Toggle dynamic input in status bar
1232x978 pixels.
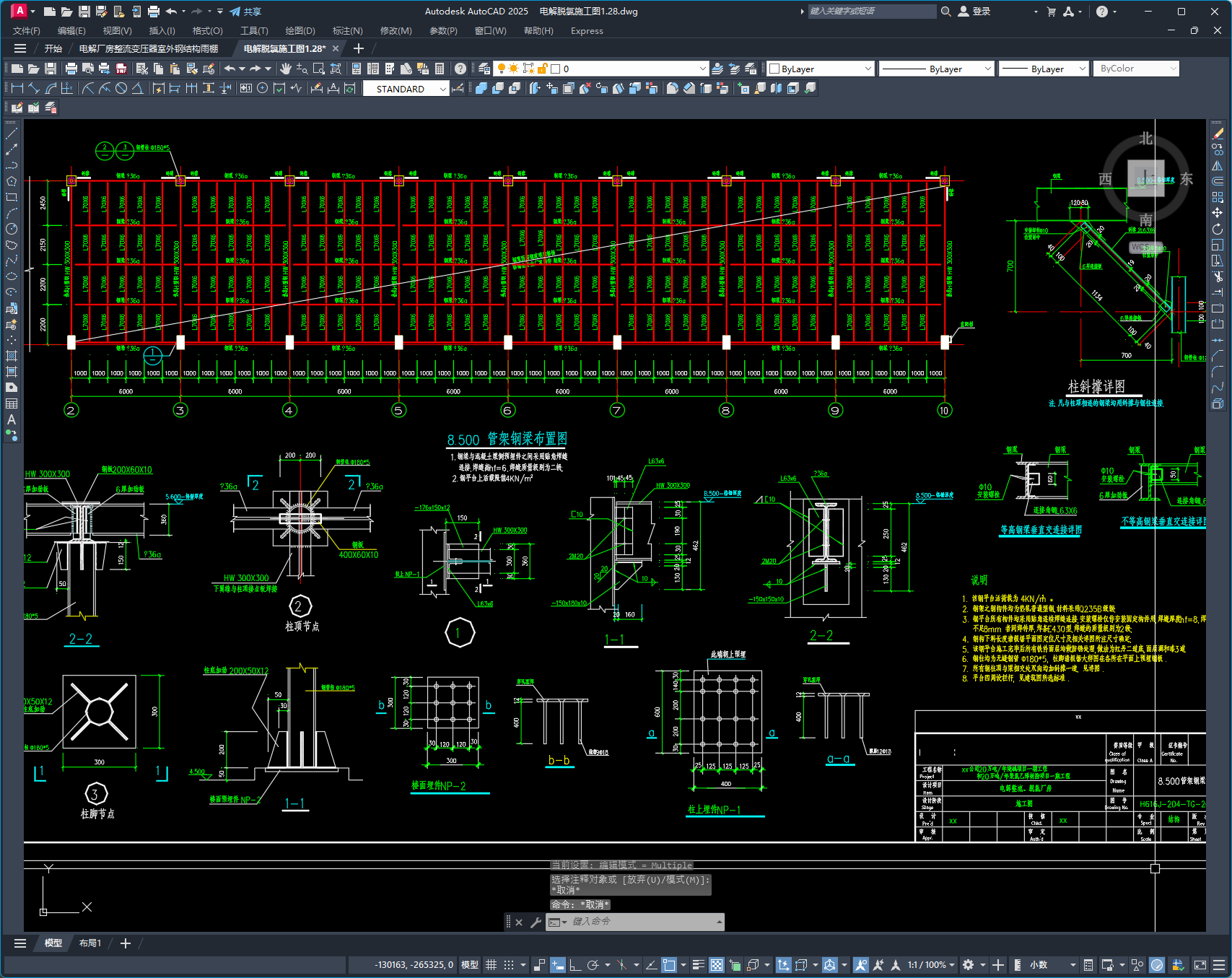[x=558, y=965]
